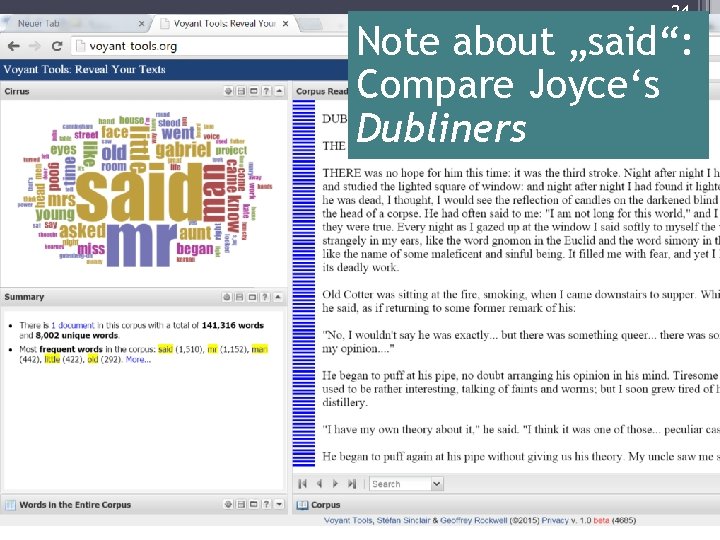Open options gear for Words in Entire Corpus
720x540 pixels.
(228, 504)
